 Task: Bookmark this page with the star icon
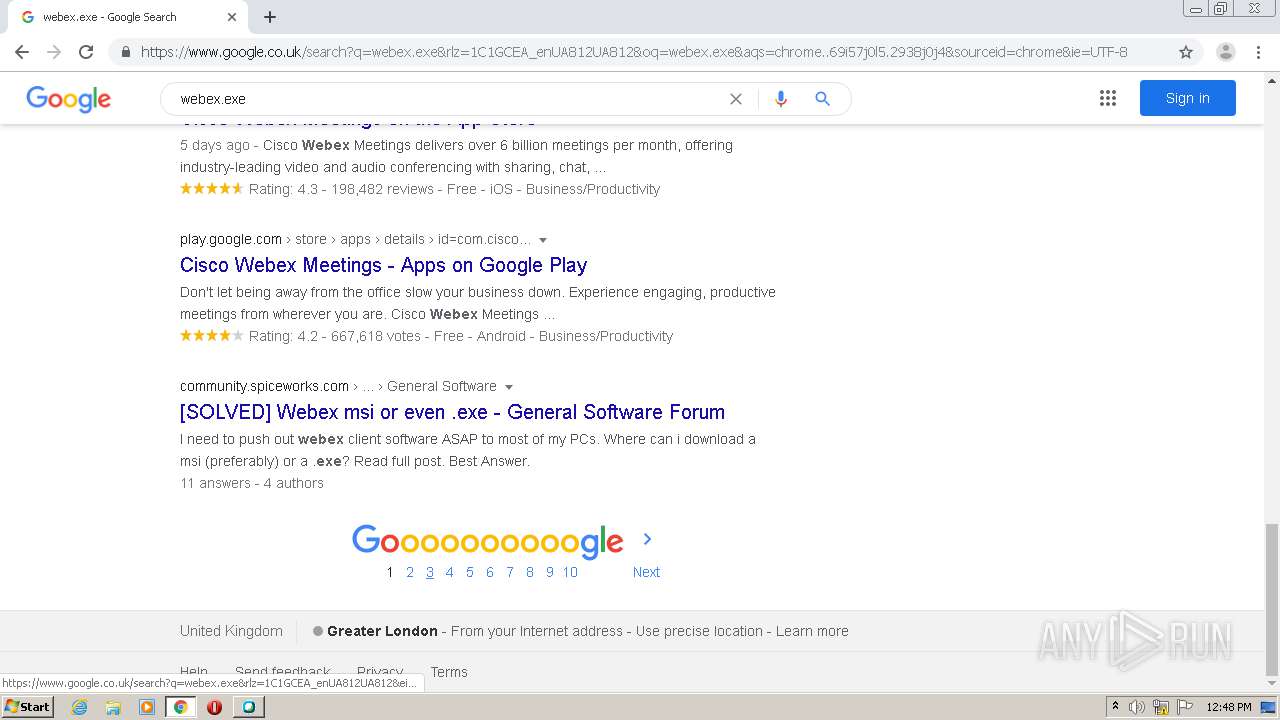(1186, 52)
